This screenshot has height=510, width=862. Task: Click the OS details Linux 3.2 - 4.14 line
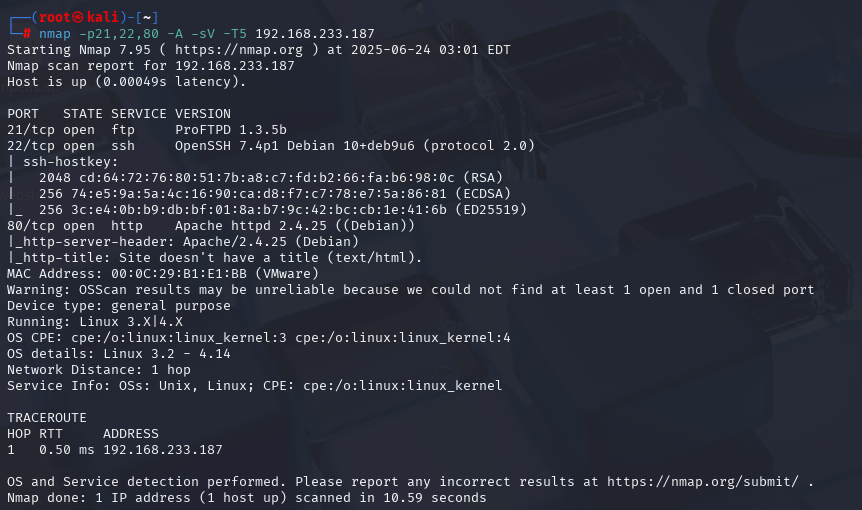pos(119,354)
